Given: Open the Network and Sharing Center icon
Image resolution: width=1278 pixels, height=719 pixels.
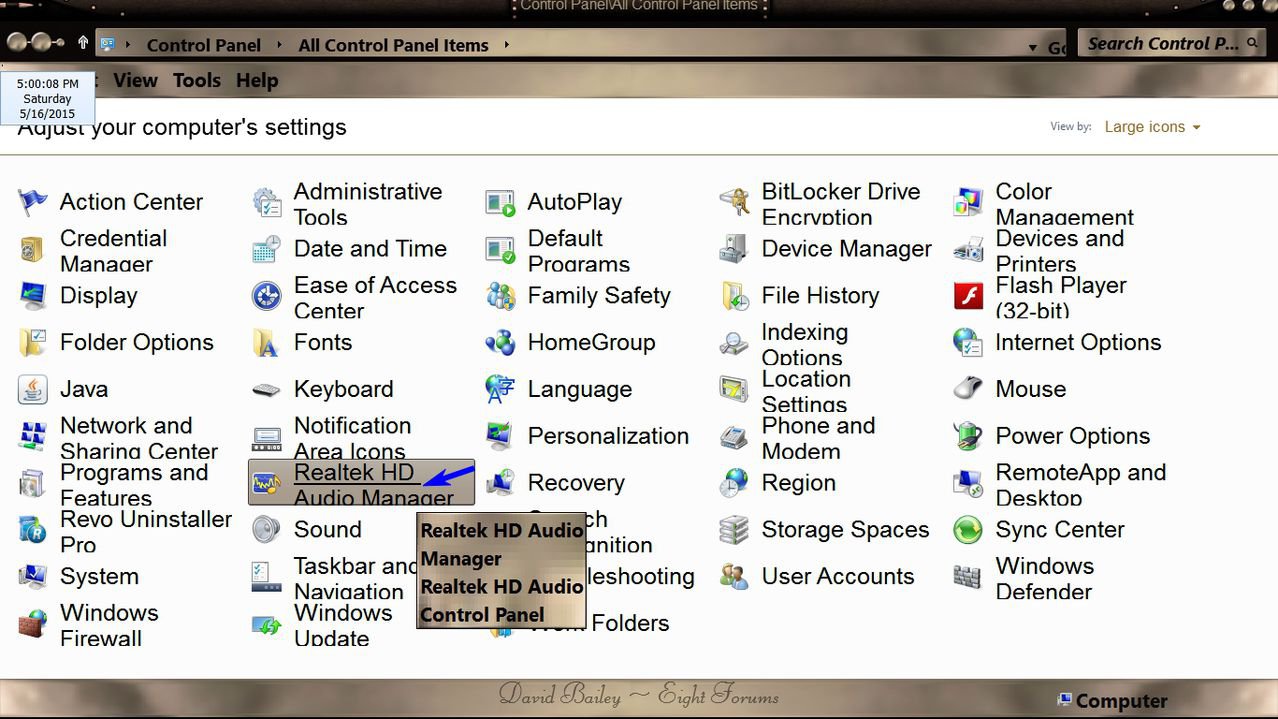Looking at the screenshot, I should [33, 437].
